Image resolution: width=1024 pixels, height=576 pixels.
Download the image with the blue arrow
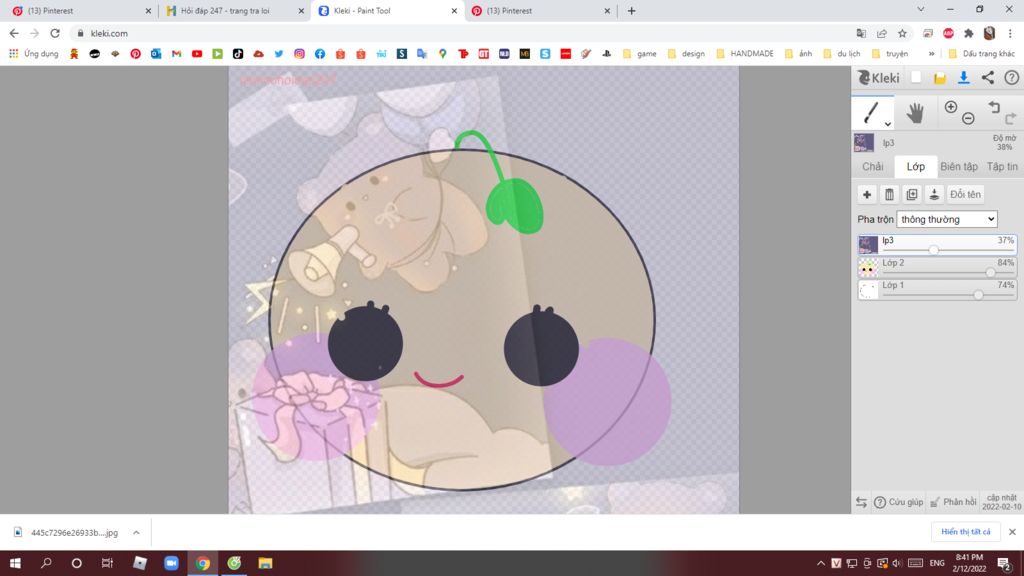(x=963, y=78)
